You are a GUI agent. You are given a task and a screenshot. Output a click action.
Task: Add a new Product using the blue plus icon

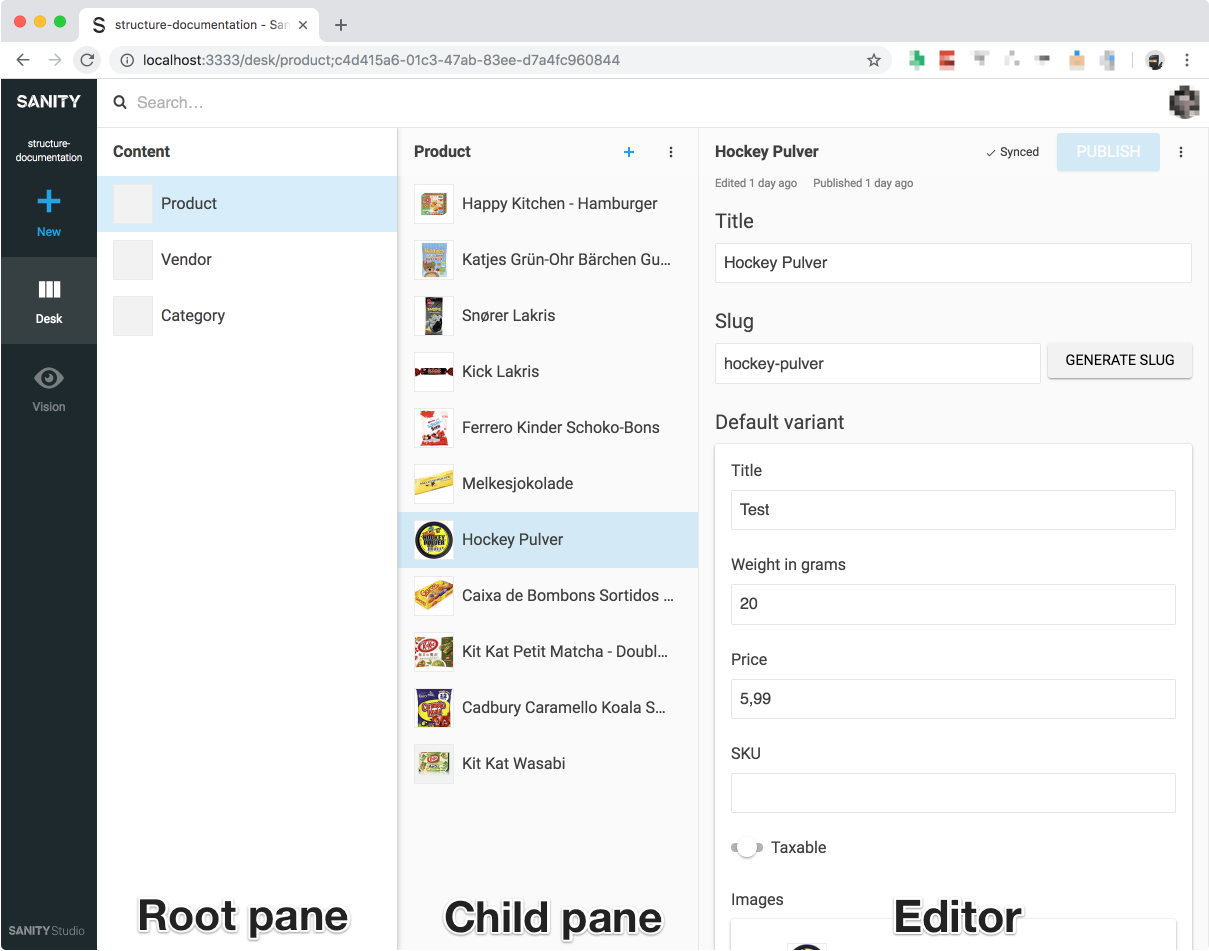(628, 152)
